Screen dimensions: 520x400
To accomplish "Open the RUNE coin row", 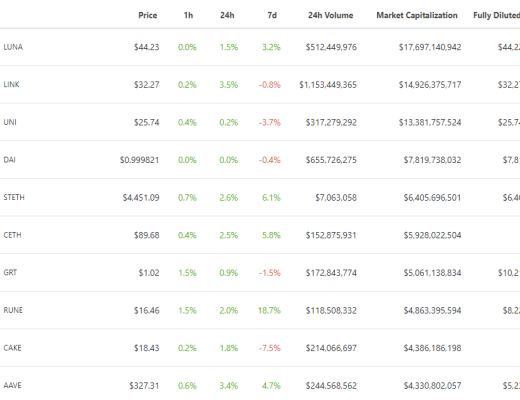I will pos(260,311).
